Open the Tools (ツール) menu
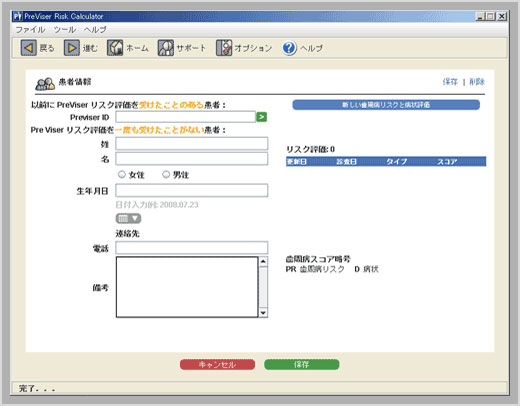This screenshot has height=406, width=520. [65, 30]
